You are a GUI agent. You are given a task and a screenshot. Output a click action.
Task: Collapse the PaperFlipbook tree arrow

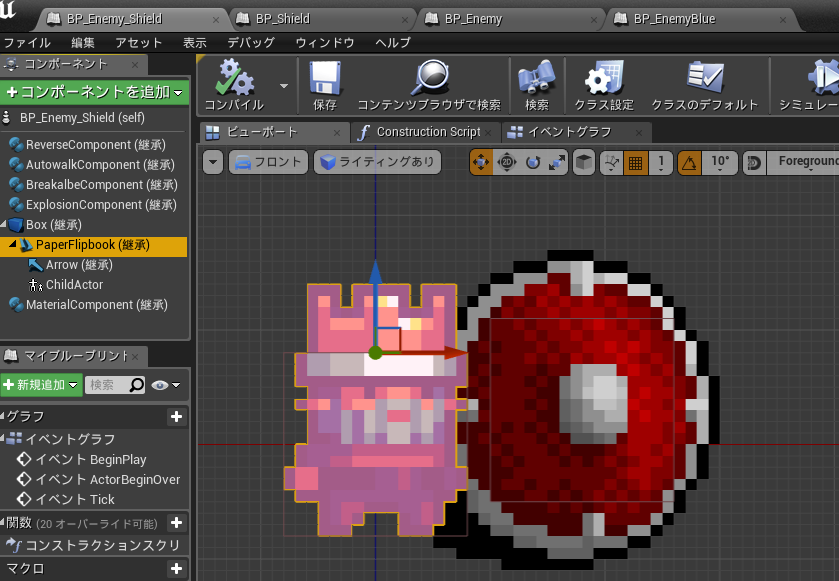pyautogui.click(x=12, y=244)
